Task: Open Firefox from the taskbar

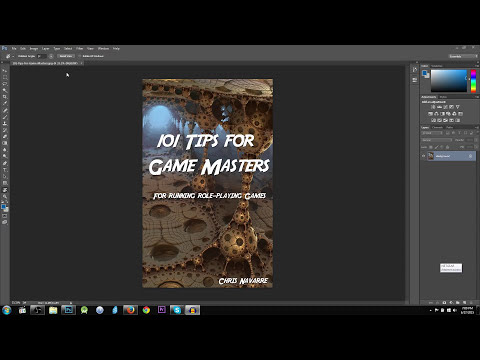Action: pos(130,310)
